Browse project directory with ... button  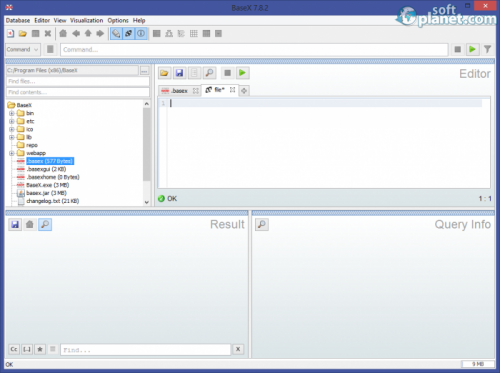point(144,71)
